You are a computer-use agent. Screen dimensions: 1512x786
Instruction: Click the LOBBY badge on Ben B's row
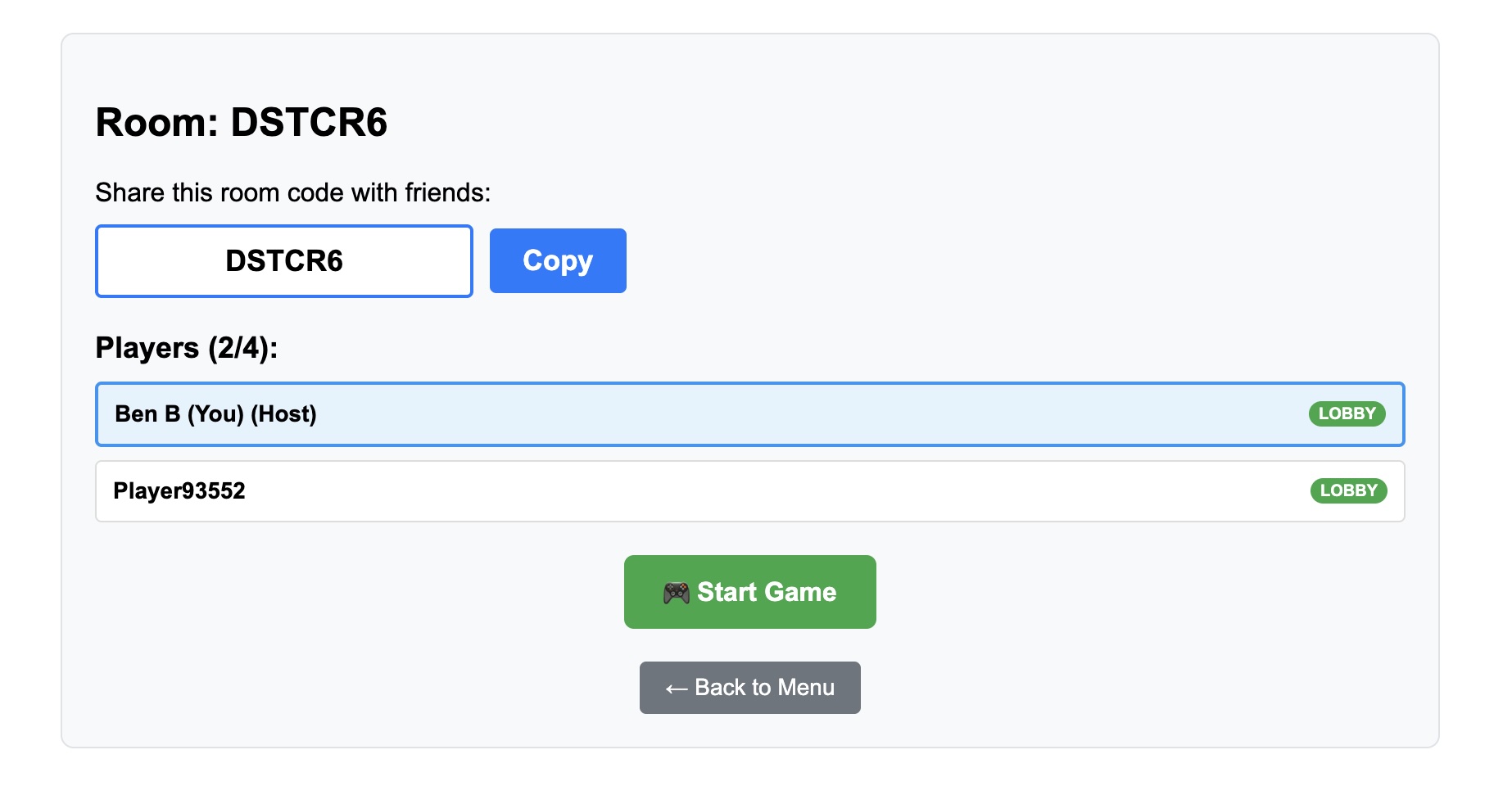1347,414
